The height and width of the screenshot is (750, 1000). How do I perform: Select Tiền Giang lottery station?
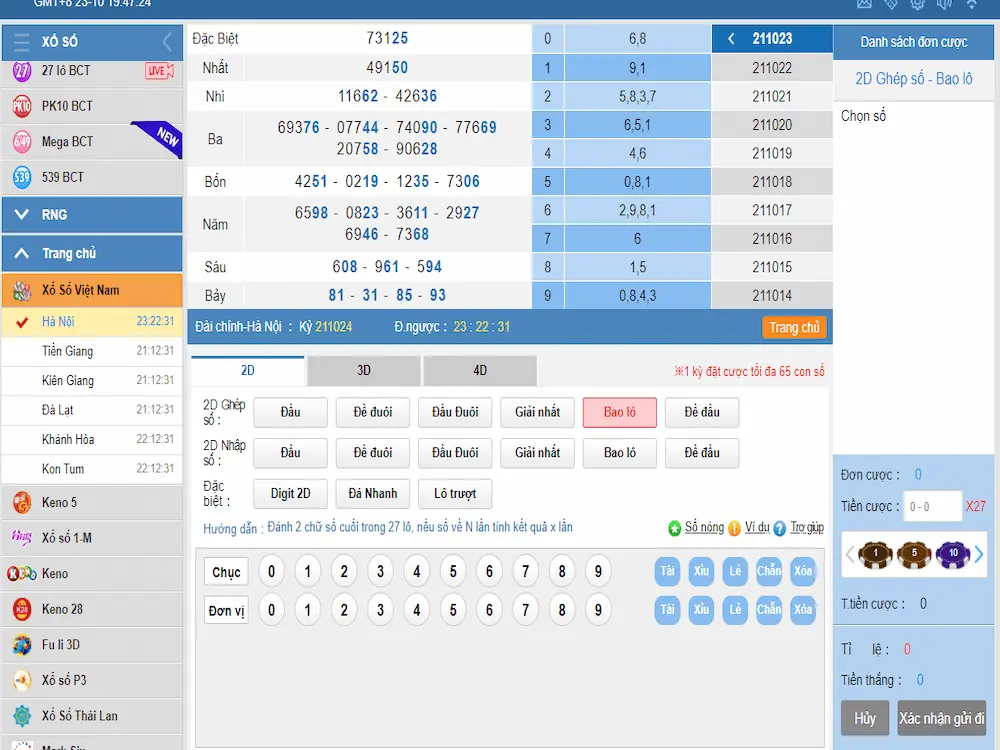pyautogui.click(x=92, y=351)
